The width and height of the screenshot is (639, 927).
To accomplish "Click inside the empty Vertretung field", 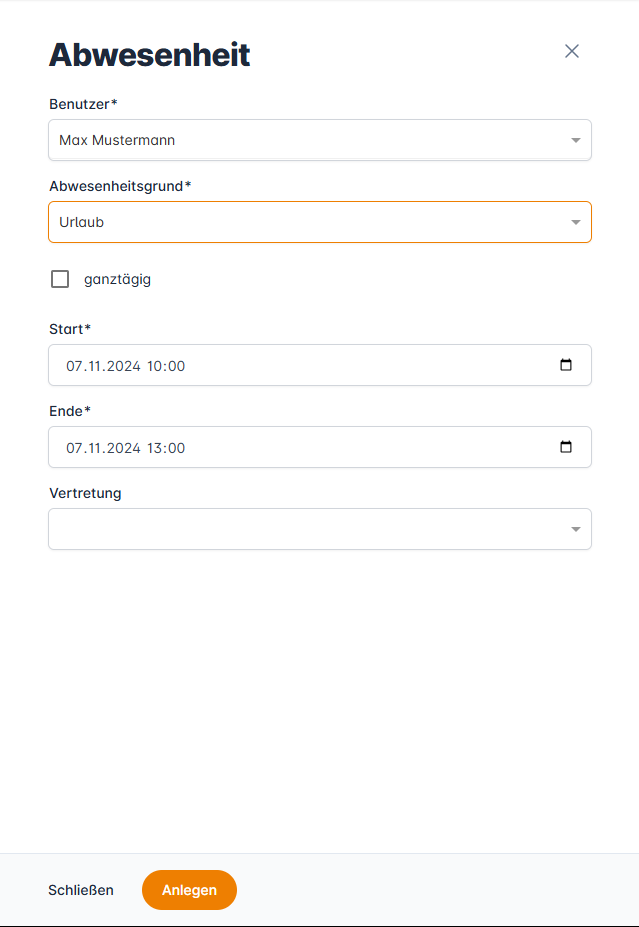I will coord(300,530).
